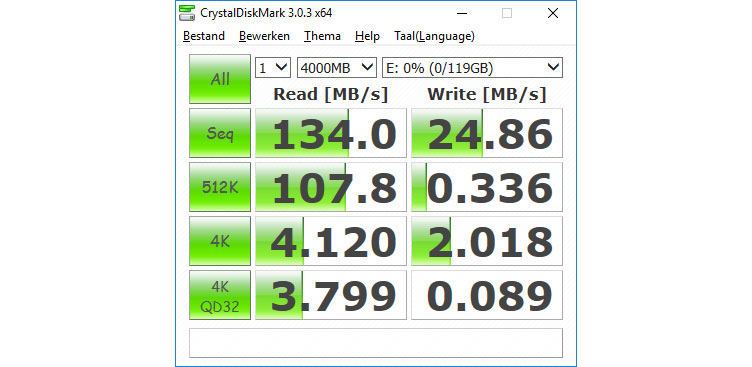Select the 4K QD32 read value 3.799

pos(331,295)
